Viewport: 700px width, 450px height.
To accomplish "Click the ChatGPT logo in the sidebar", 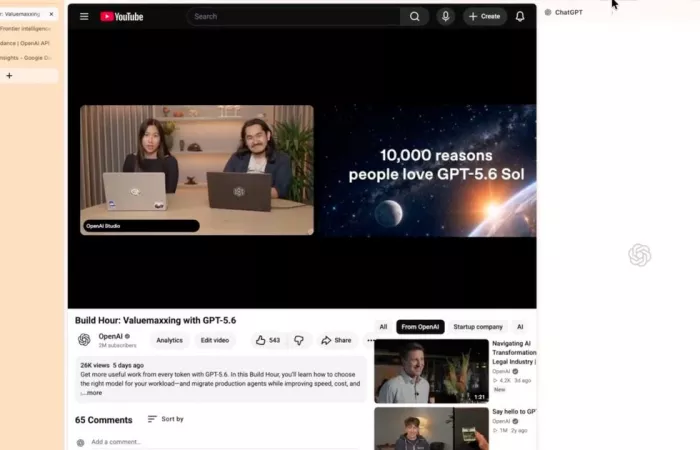I will tap(639, 255).
